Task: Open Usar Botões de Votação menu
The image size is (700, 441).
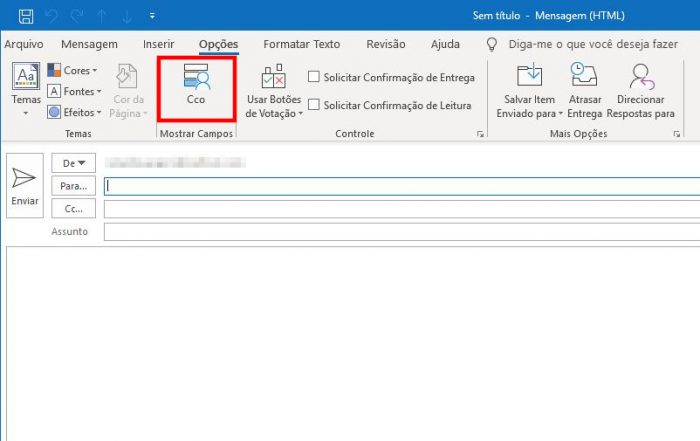Action: (274, 92)
